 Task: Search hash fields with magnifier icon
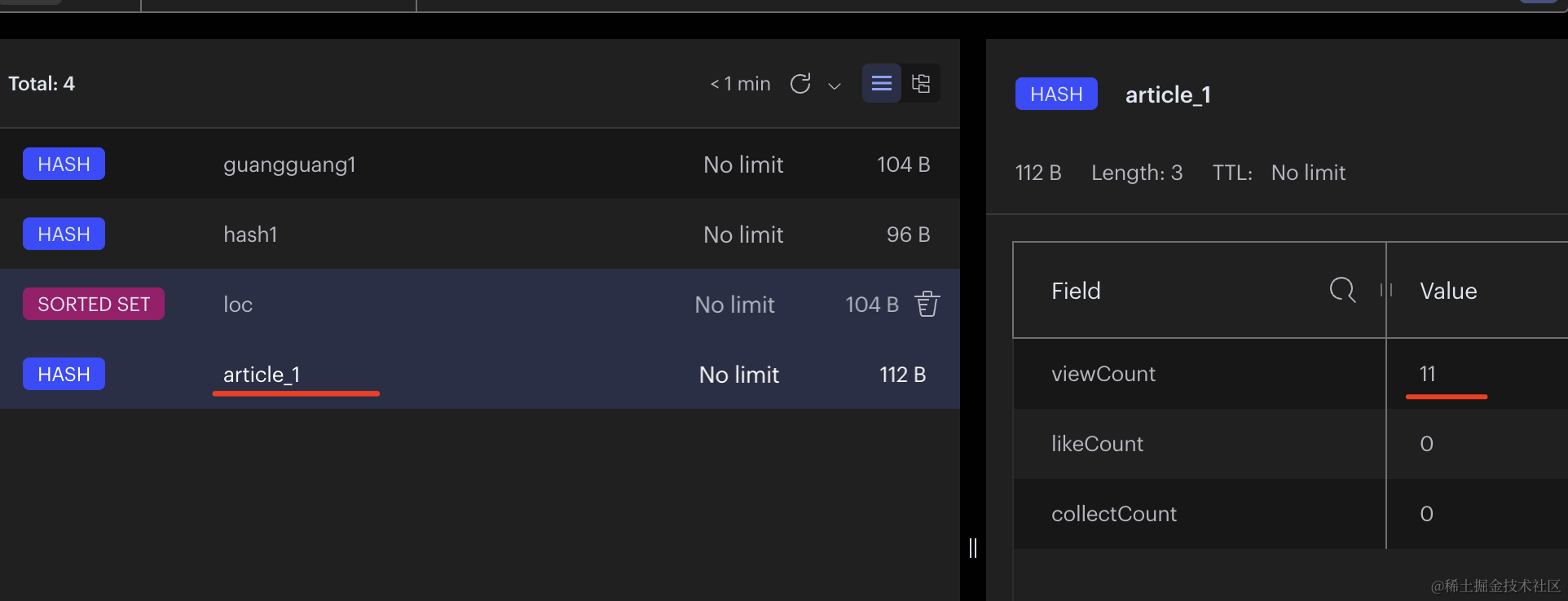[1342, 290]
